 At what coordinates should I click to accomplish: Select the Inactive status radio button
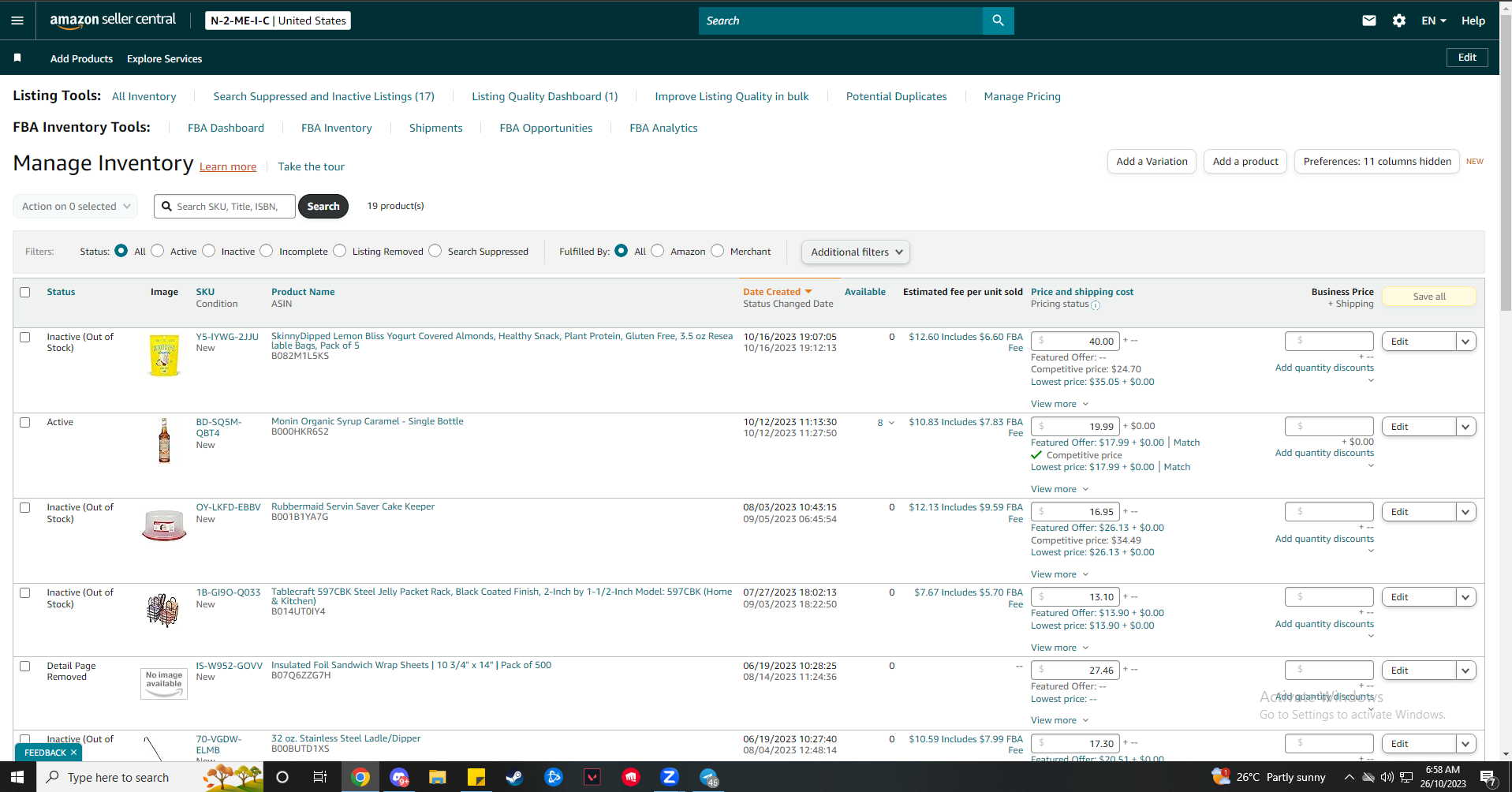coord(209,251)
